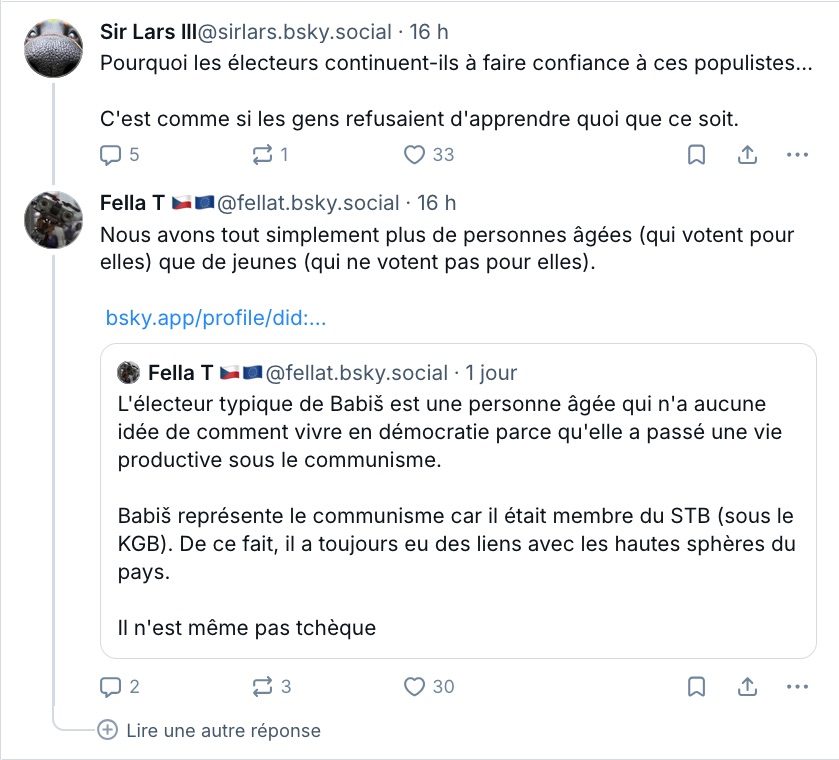Bookmark Fella T's reply post
The image size is (839, 760).
click(x=696, y=686)
